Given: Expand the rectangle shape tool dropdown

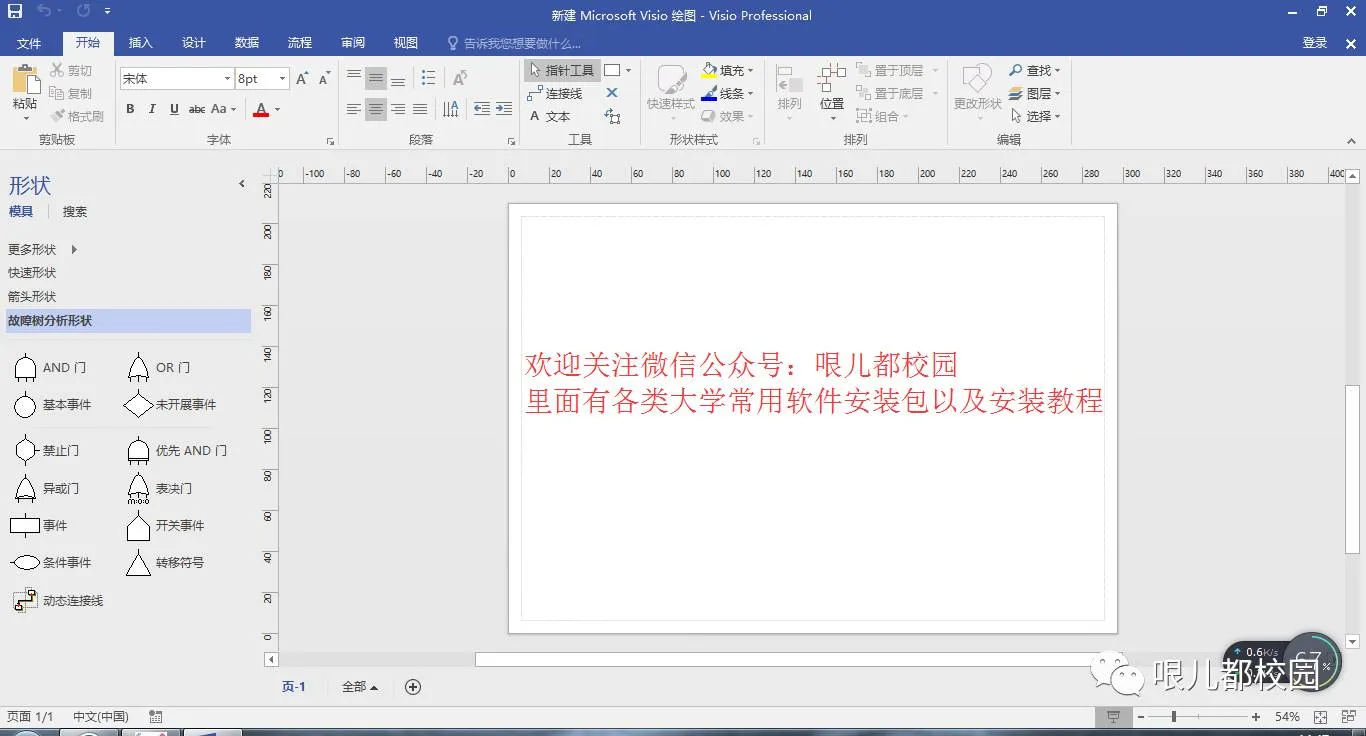Looking at the screenshot, I should tap(628, 70).
